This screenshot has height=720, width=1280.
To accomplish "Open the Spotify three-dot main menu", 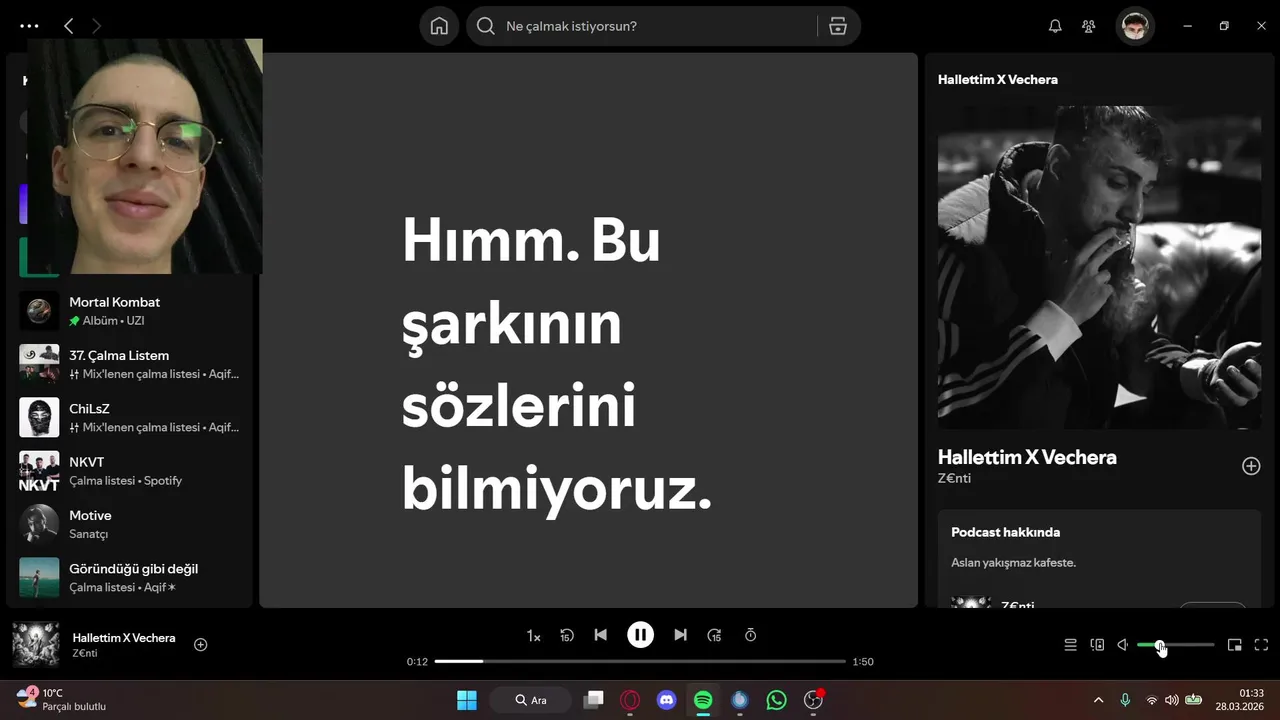I will 29,26.
